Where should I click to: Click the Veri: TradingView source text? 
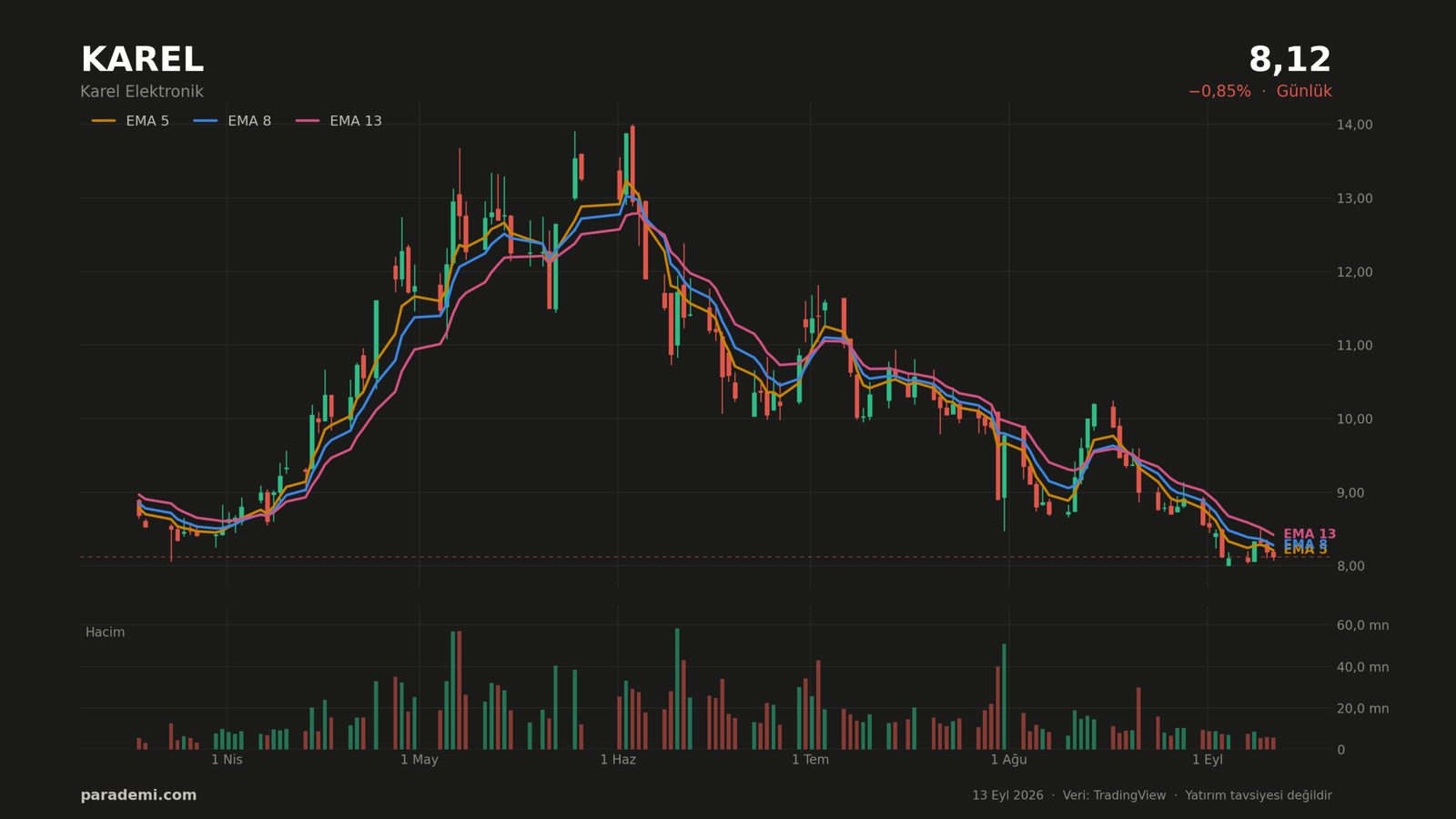pyautogui.click(x=1114, y=795)
